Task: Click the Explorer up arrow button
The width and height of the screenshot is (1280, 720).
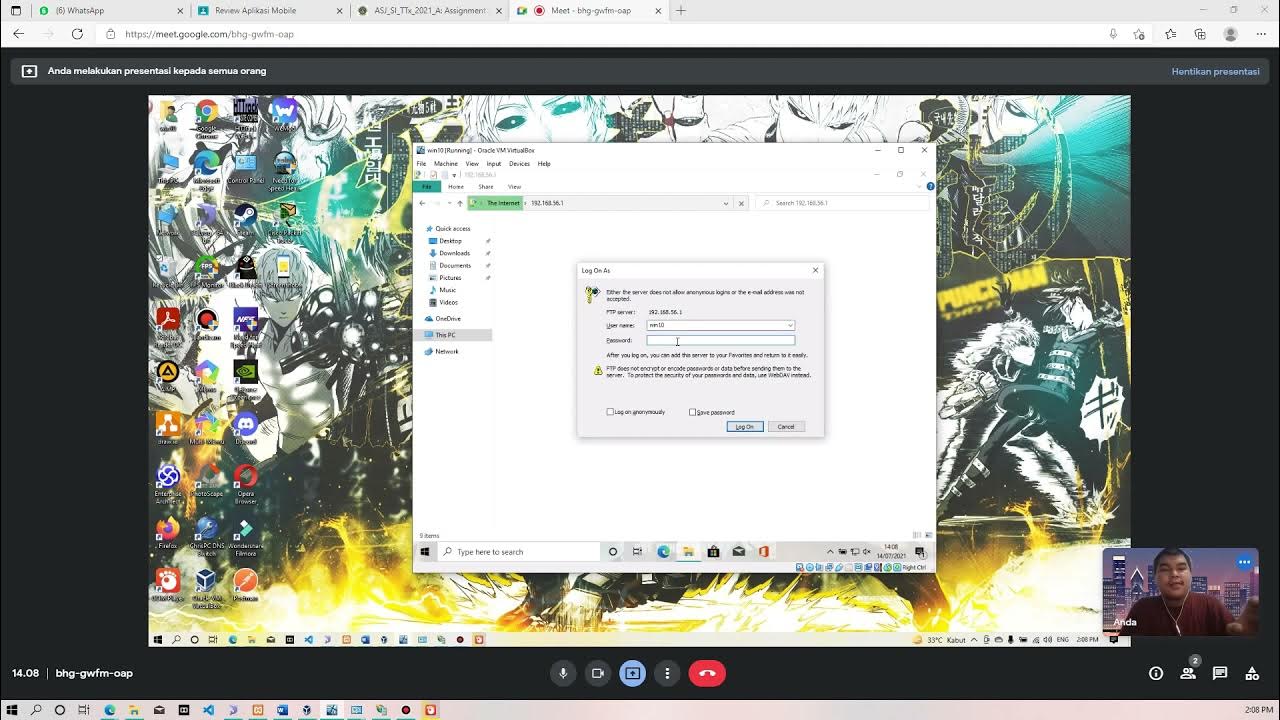Action: click(x=460, y=203)
